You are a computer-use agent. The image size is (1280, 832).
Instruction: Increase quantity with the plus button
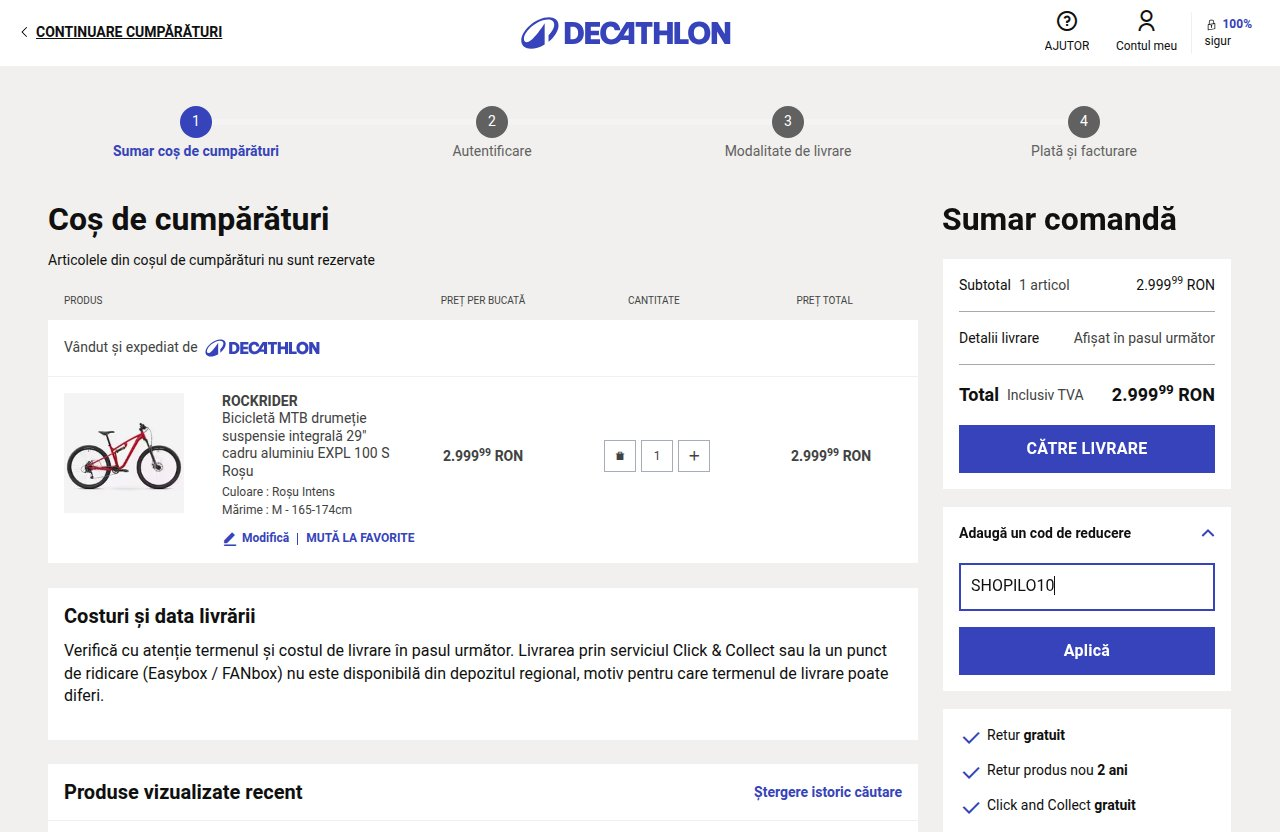[694, 456]
